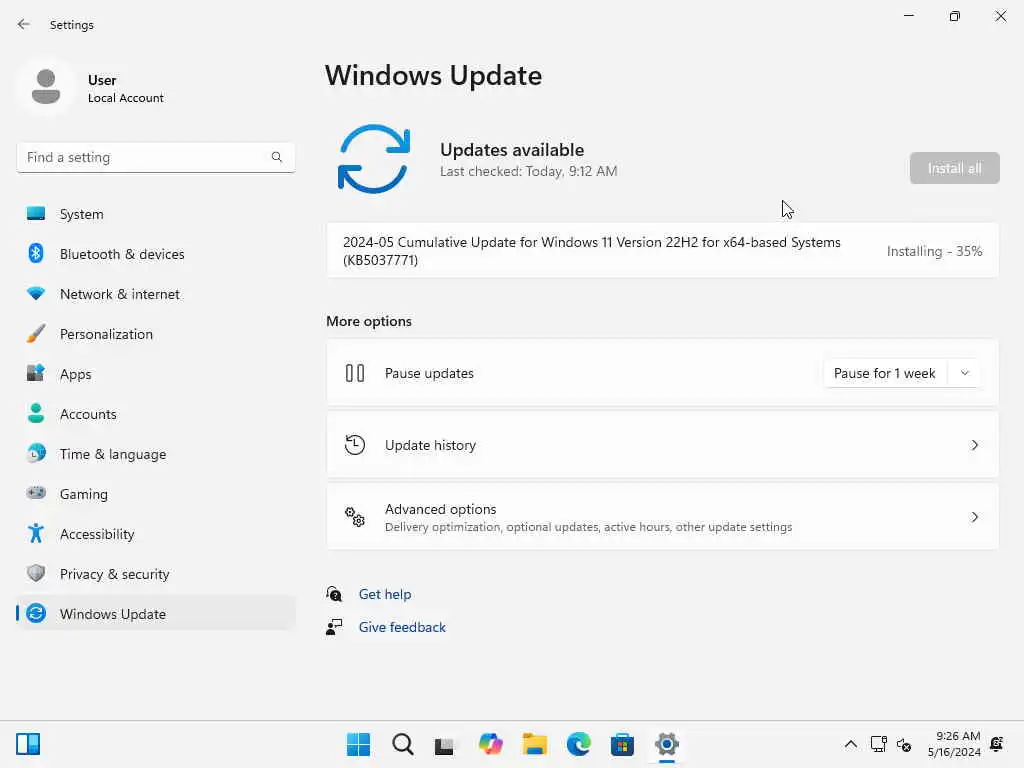Click the large blue update refresh arrows icon
Screen dimensions: 1024x768
(x=374, y=159)
